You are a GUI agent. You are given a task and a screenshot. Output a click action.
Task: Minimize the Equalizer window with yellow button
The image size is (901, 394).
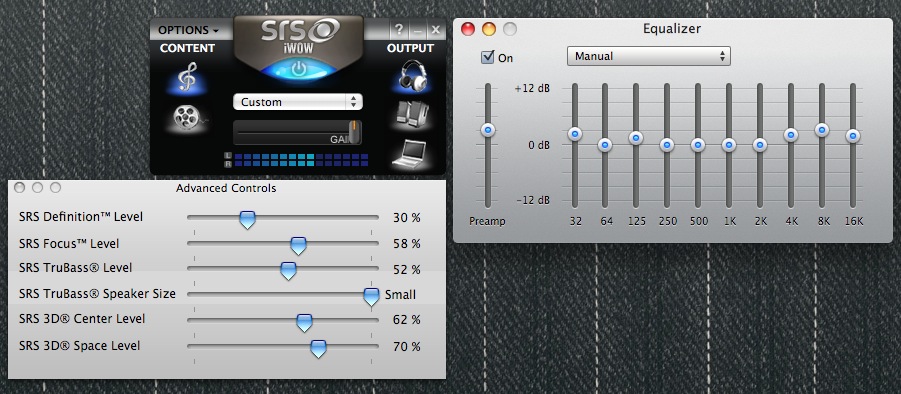pos(489,29)
